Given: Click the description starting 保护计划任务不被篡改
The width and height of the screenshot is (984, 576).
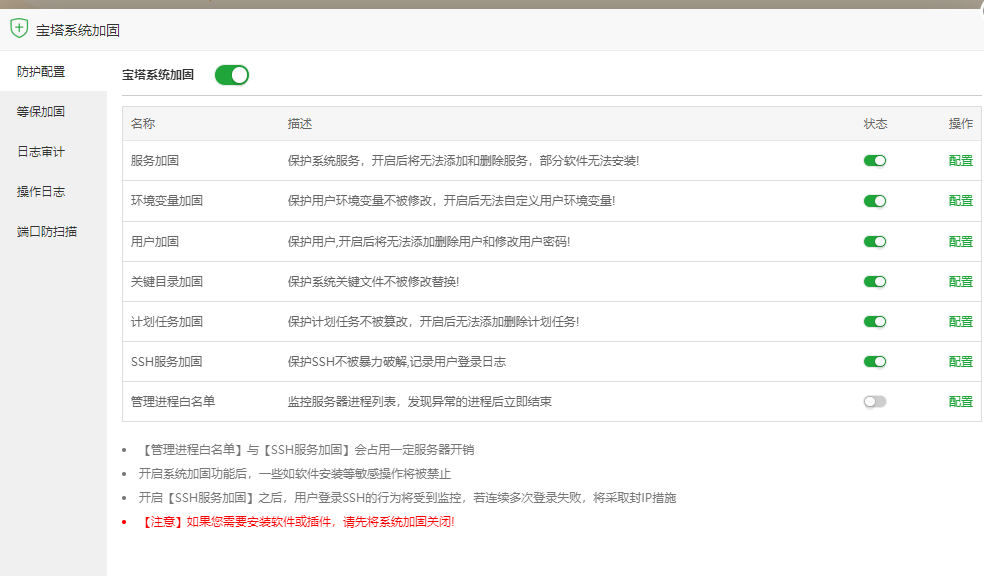Looking at the screenshot, I should pos(433,322).
